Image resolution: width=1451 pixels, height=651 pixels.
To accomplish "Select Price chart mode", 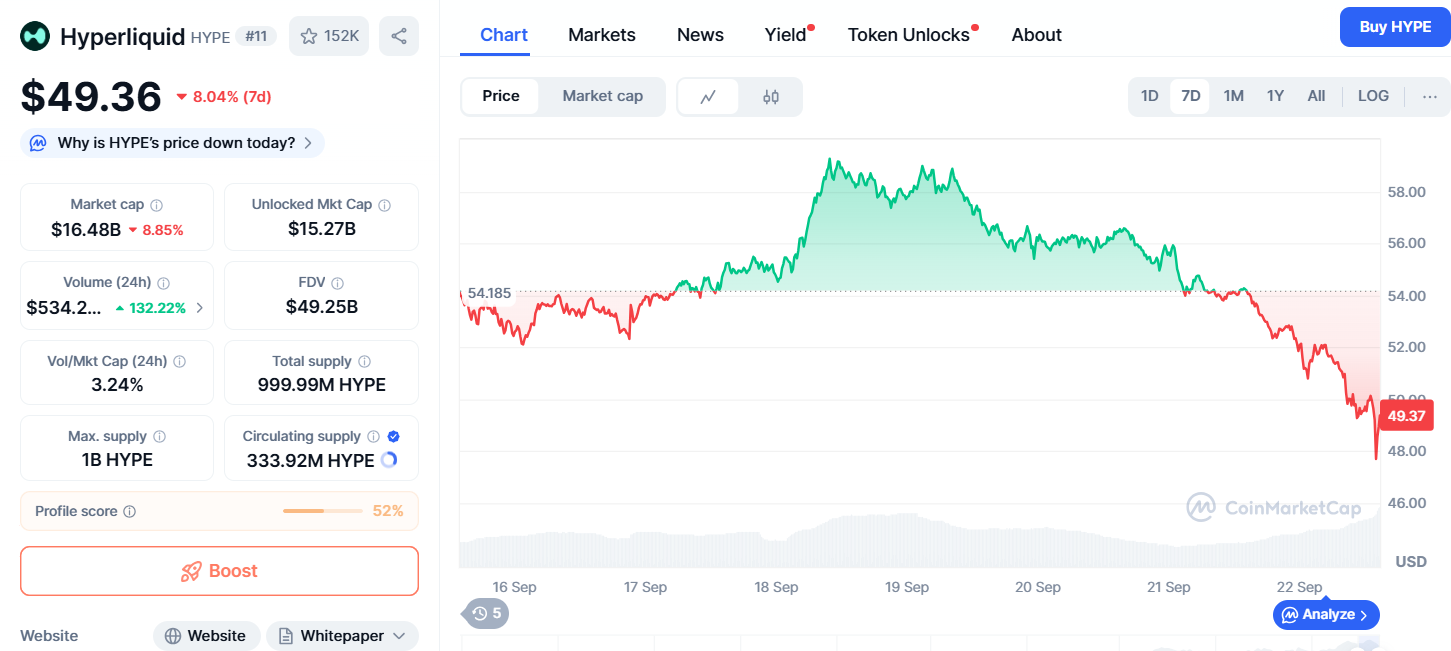I will [x=501, y=96].
